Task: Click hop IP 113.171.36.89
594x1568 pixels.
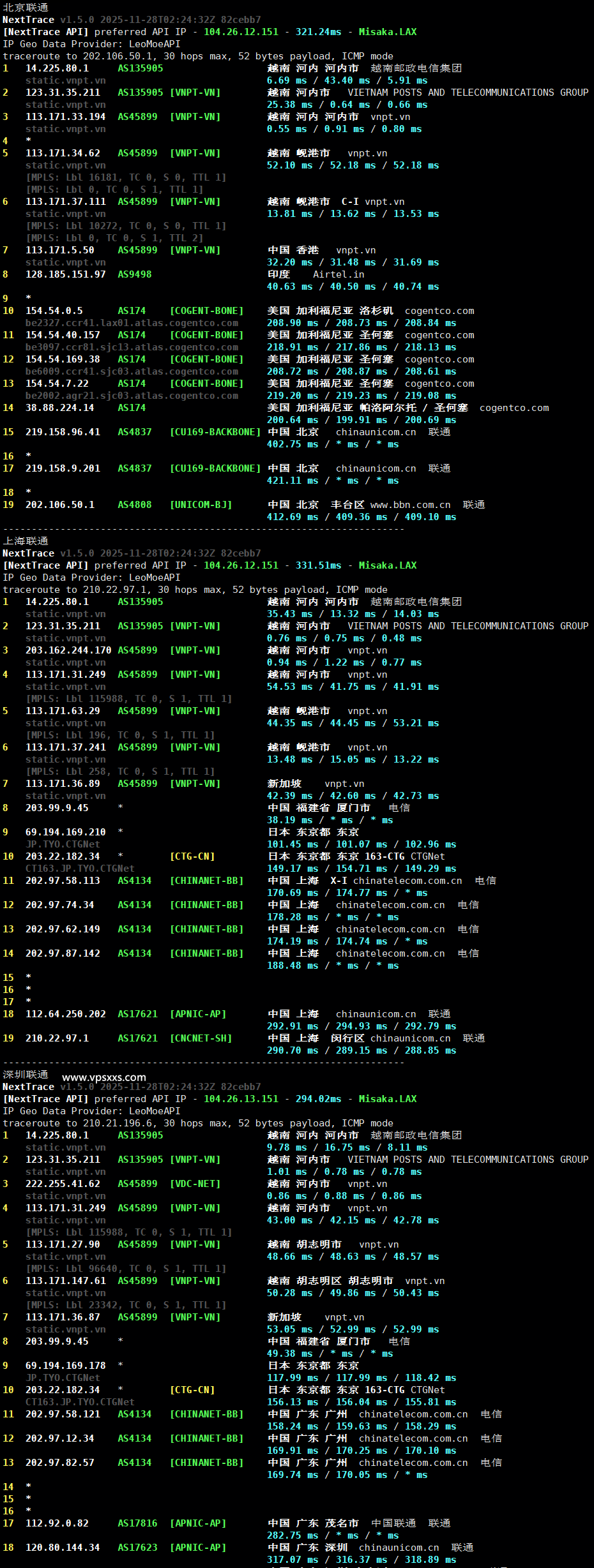Action: click(63, 784)
